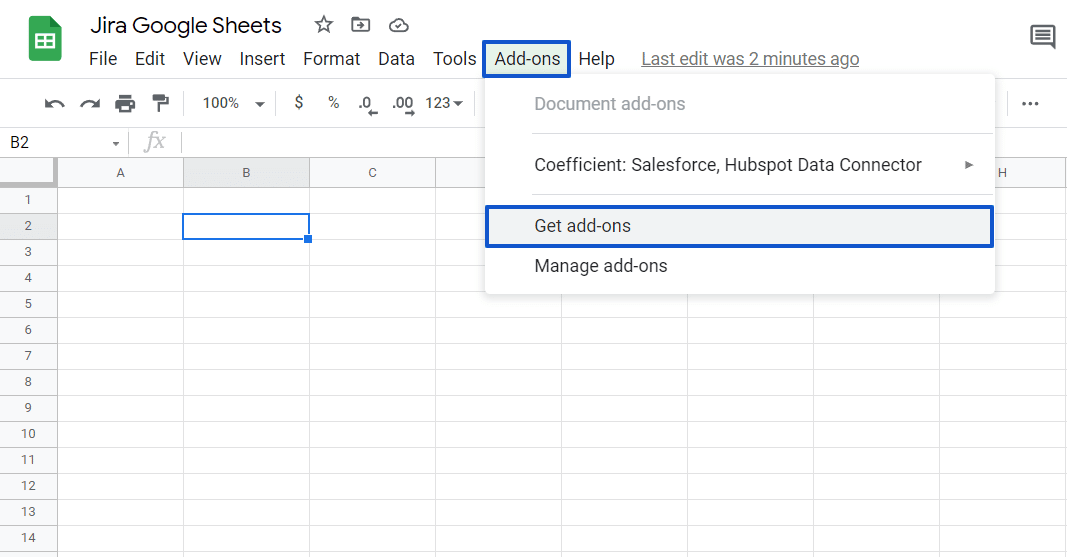Open the three-dot more toolbar options
This screenshot has width=1067, height=557.
(1030, 103)
